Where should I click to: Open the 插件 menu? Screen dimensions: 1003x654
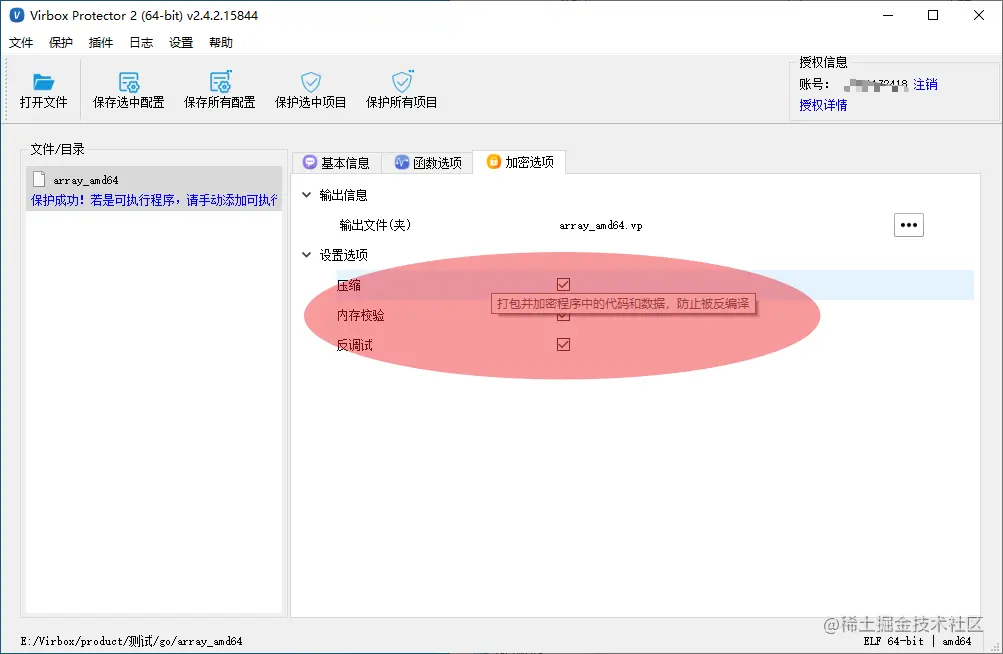click(x=100, y=43)
